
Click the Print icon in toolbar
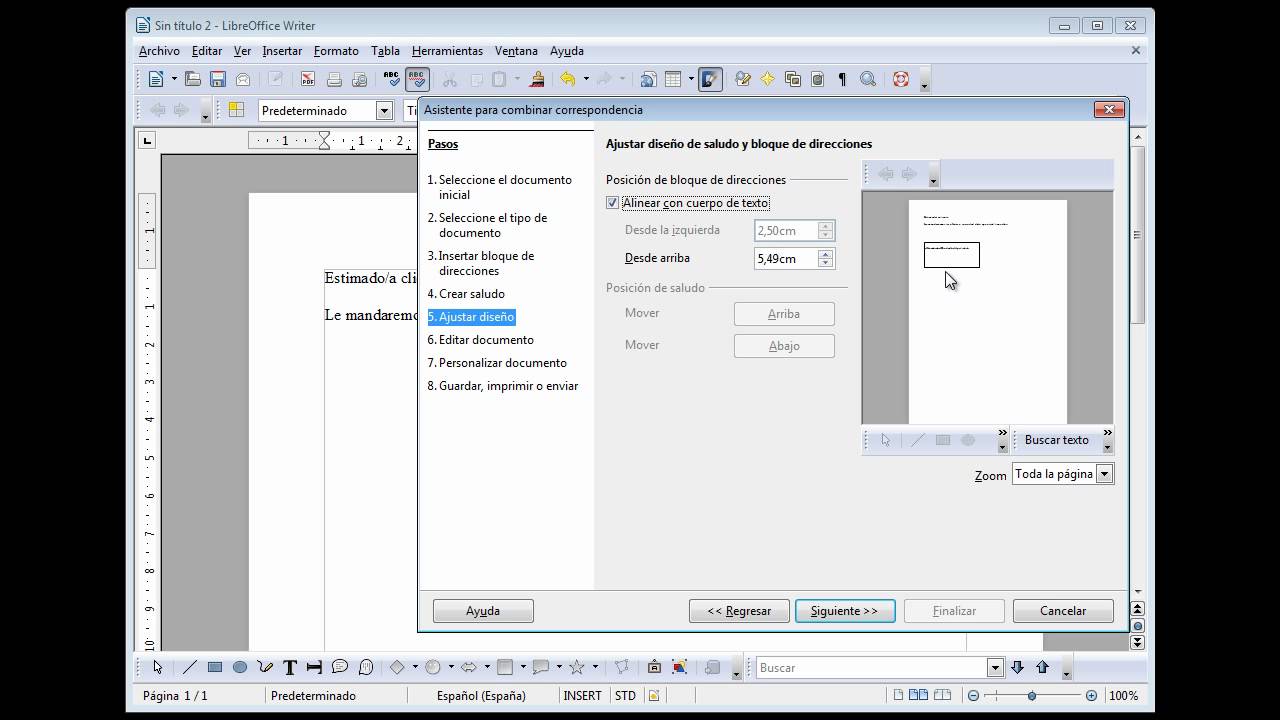[x=334, y=80]
